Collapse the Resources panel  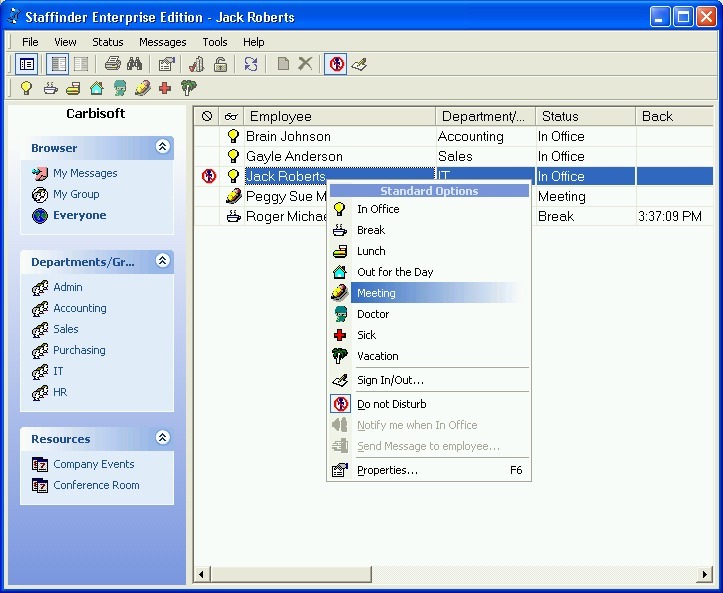tap(162, 438)
